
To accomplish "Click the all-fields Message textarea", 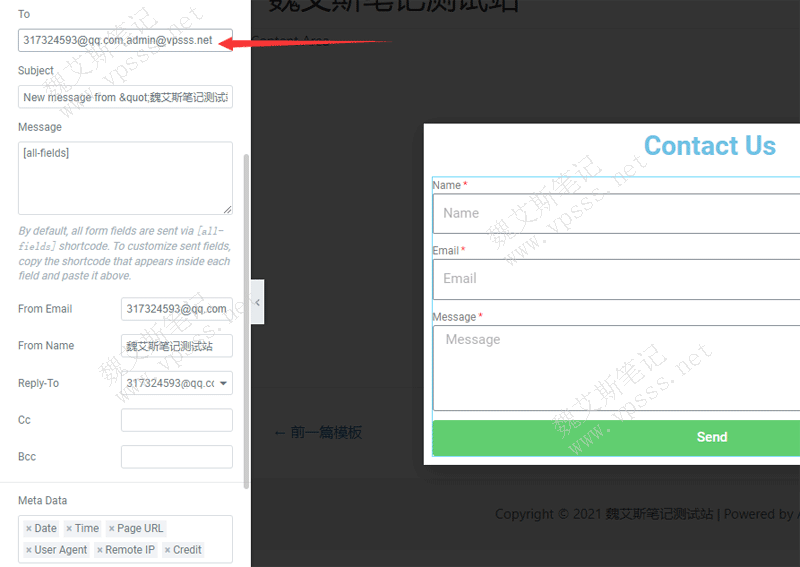I will (x=124, y=177).
